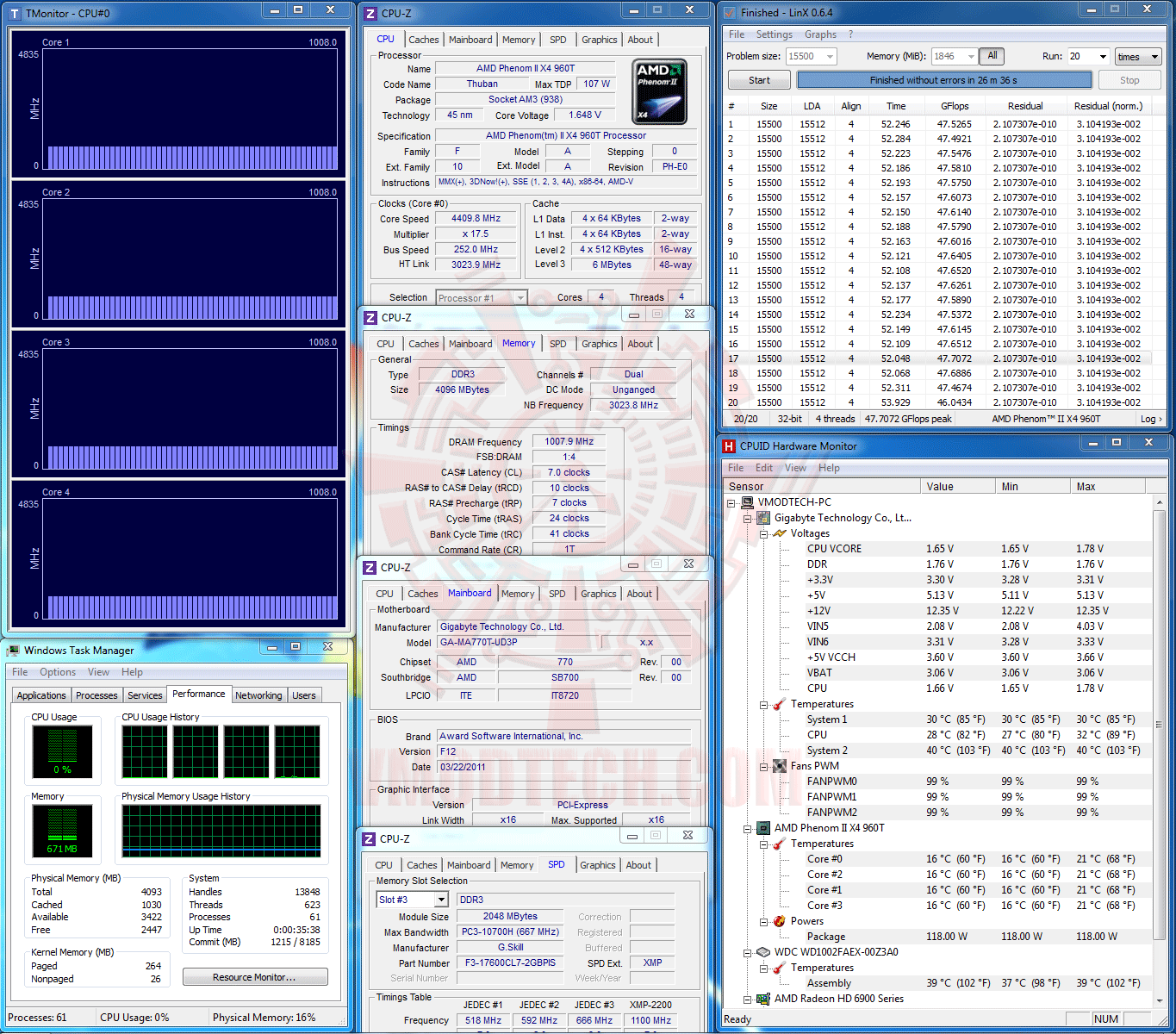This screenshot has height=1034, width=1176.
Task: Open the Help menu in Hardware Monitor
Action: [830, 468]
